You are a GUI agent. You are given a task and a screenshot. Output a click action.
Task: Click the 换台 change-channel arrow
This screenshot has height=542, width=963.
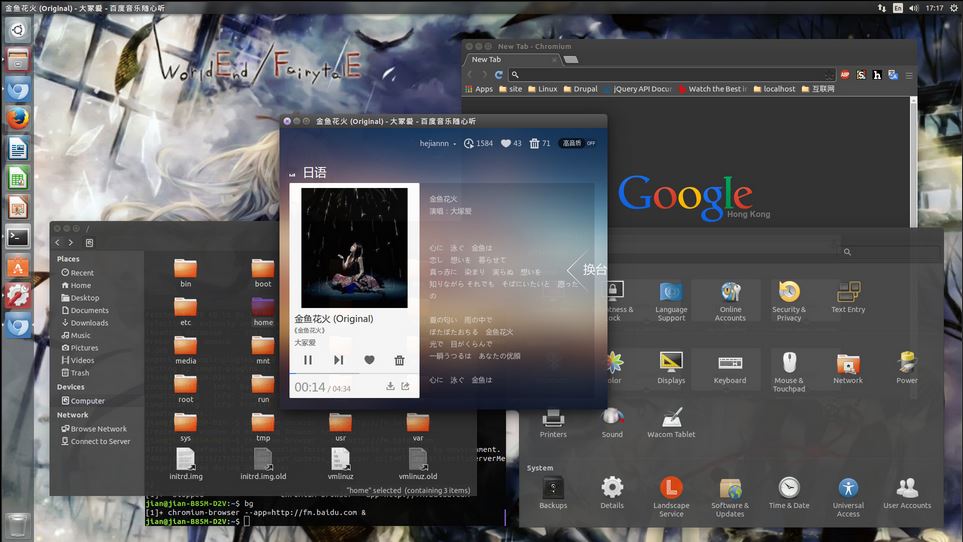pyautogui.click(x=587, y=269)
